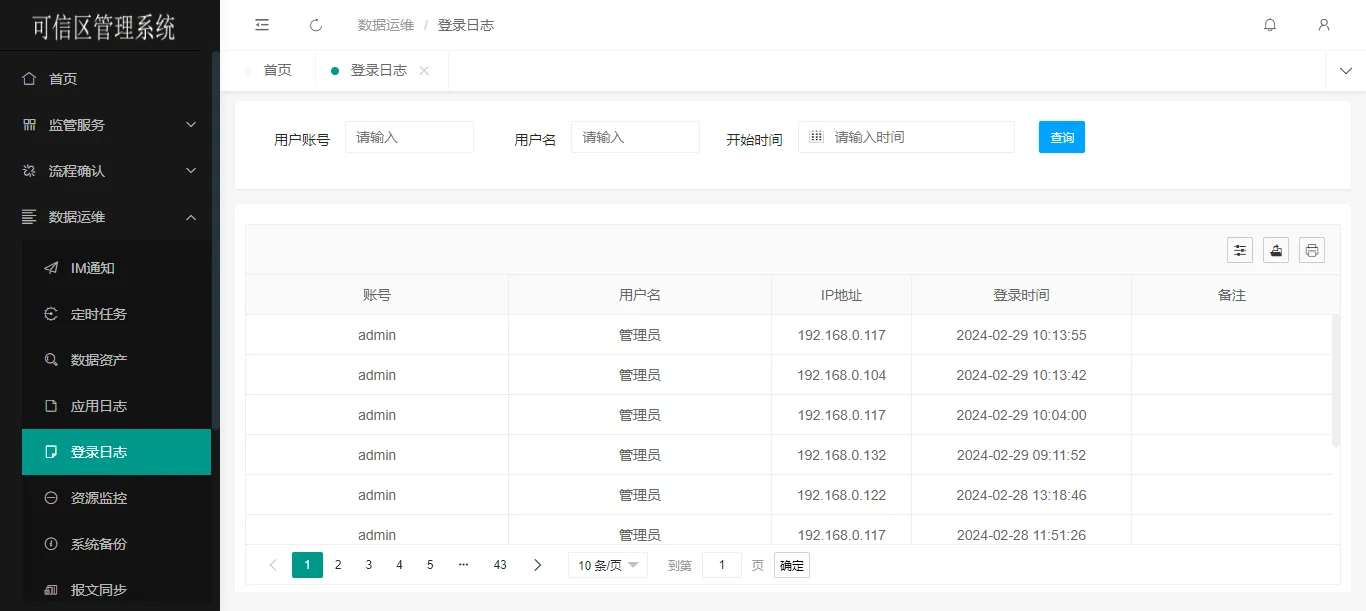Switch to the 首页 tab
The image size is (1366, 611).
pyautogui.click(x=277, y=71)
